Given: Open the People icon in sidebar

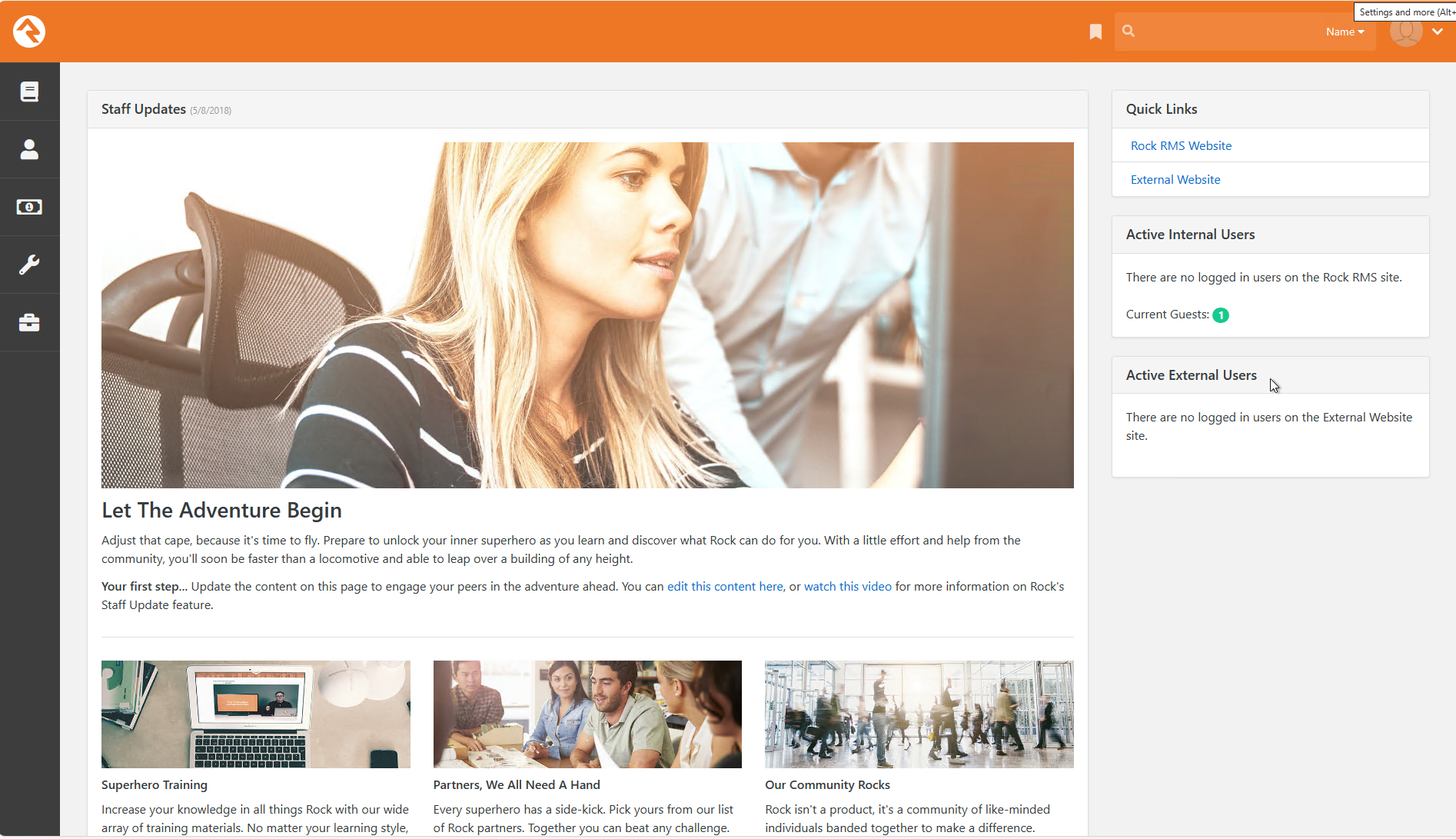Looking at the screenshot, I should click(29, 149).
